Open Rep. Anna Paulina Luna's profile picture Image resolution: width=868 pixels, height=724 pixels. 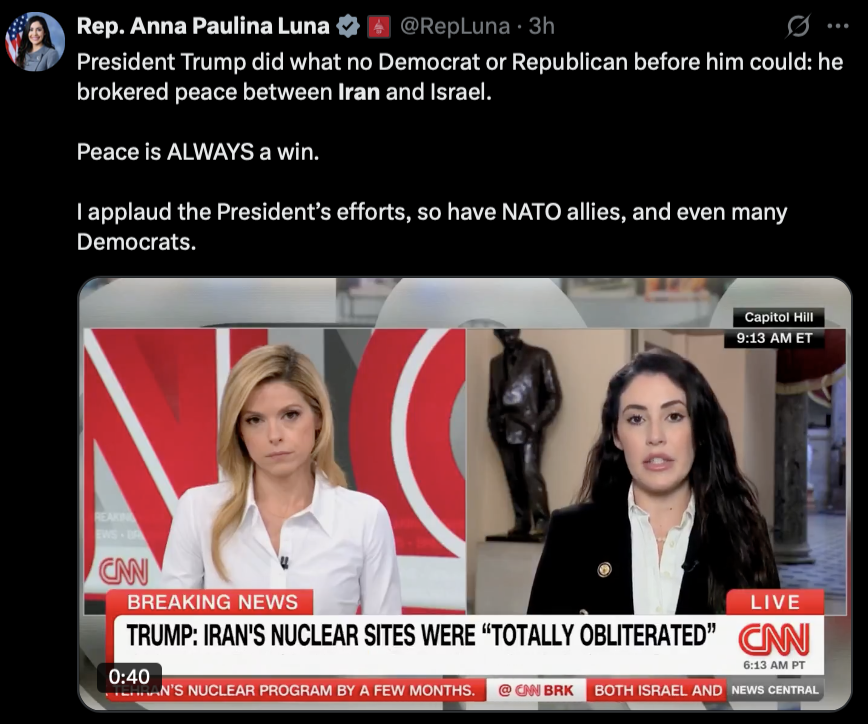35,42
